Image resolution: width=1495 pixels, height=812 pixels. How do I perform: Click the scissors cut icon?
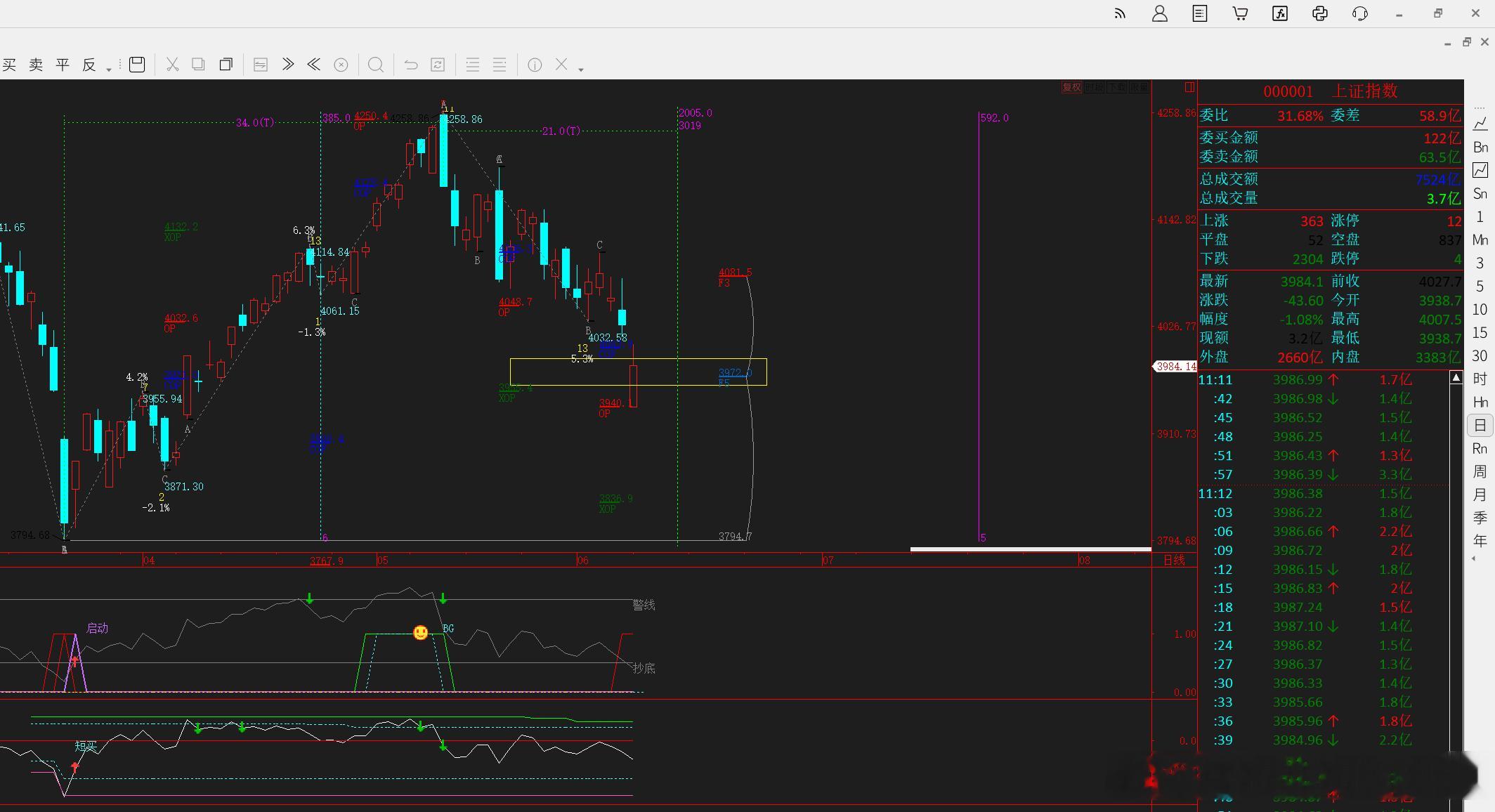(172, 65)
